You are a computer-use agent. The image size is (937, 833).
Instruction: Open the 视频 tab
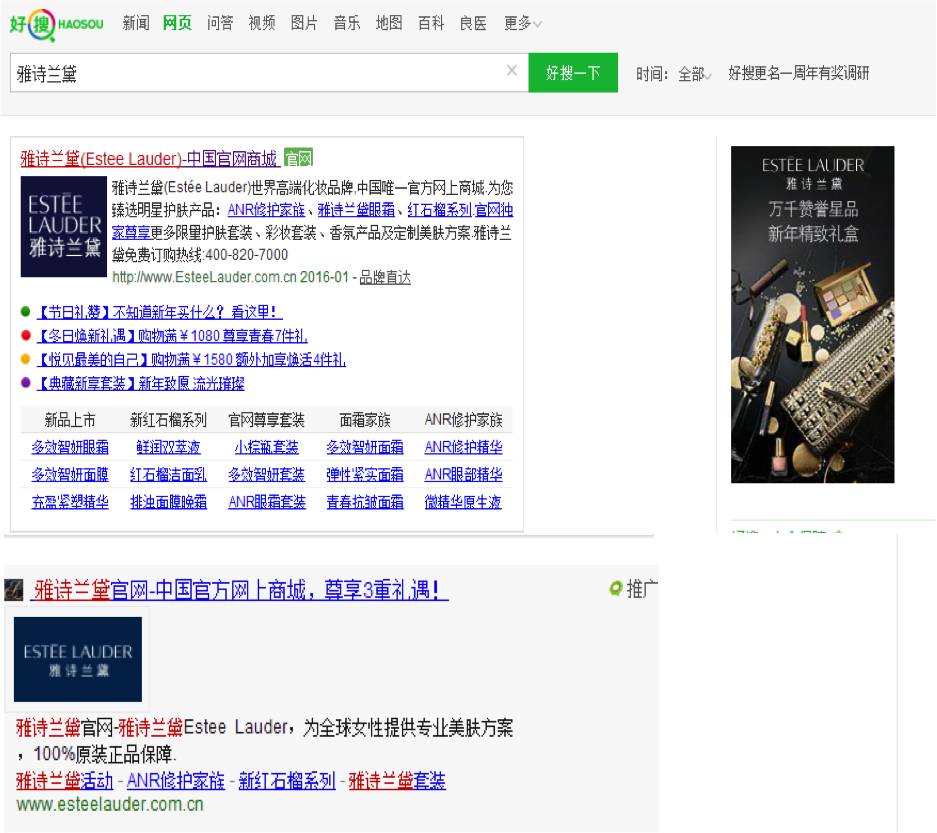click(262, 23)
